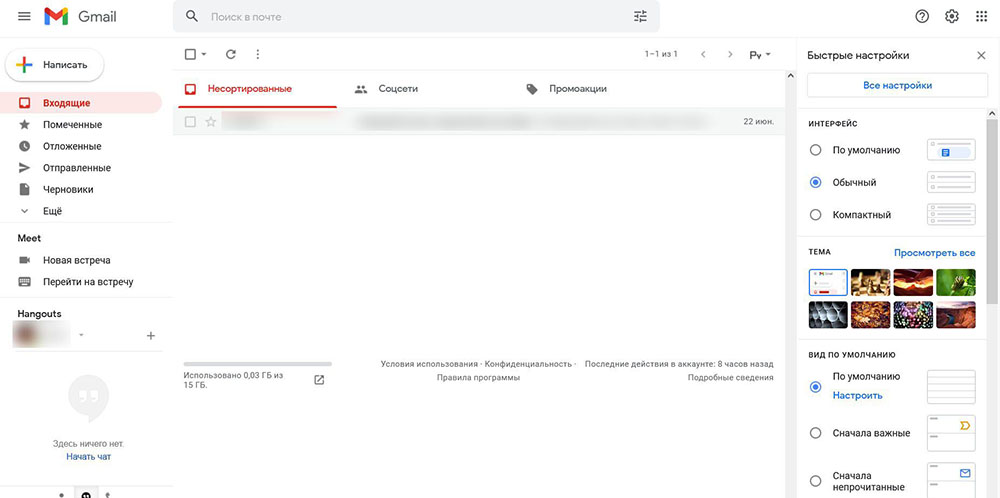The height and width of the screenshot is (498, 1000).
Task: Star the message from 22 июн.
Action: pos(210,122)
